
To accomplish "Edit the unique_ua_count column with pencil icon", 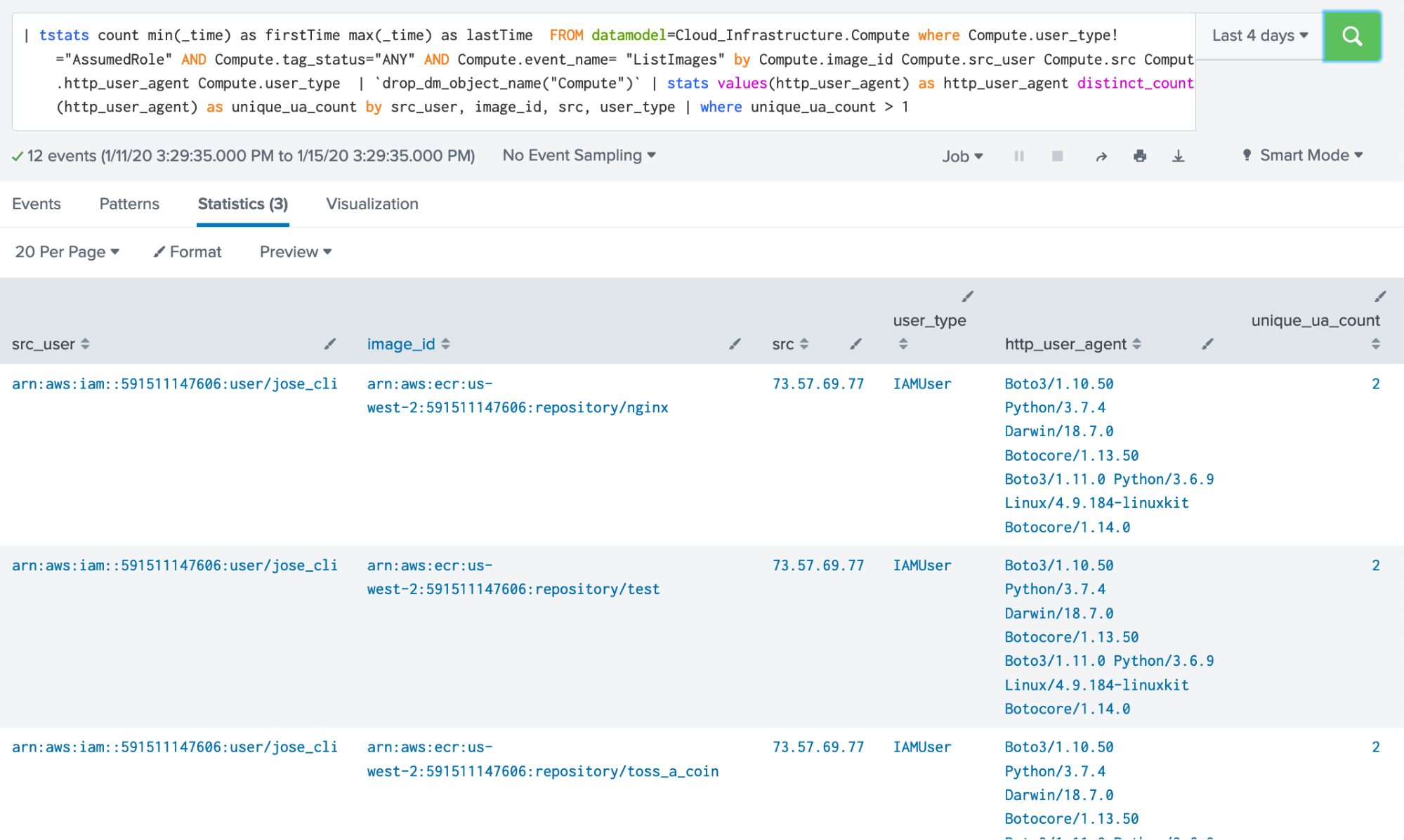I will pyautogui.click(x=1380, y=296).
